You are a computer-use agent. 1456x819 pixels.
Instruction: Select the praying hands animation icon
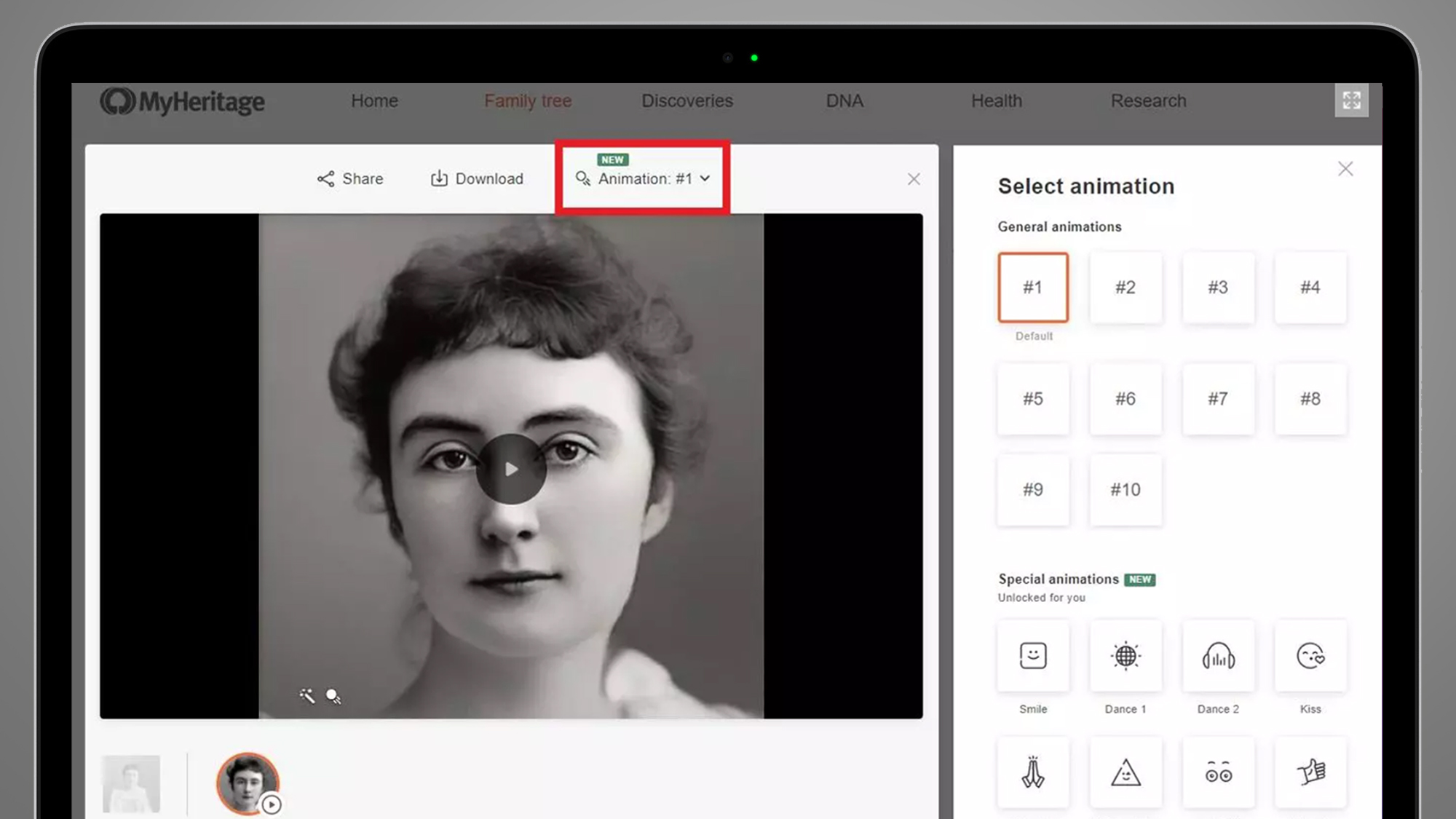point(1032,773)
